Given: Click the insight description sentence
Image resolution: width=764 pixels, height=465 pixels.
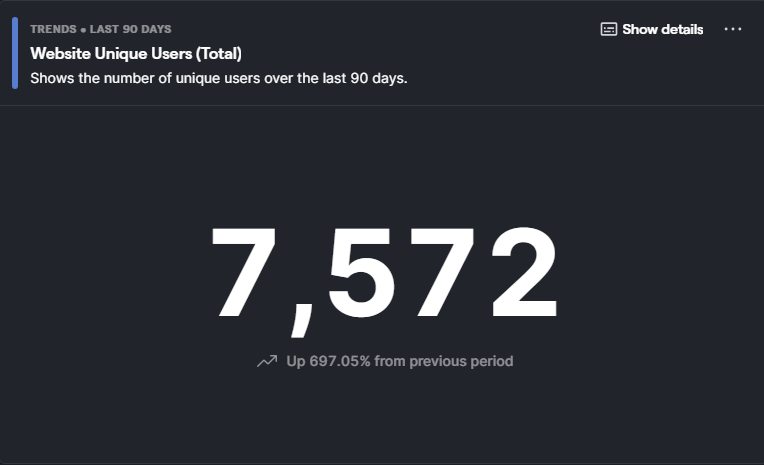Looking at the screenshot, I should pyautogui.click(x=218, y=77).
